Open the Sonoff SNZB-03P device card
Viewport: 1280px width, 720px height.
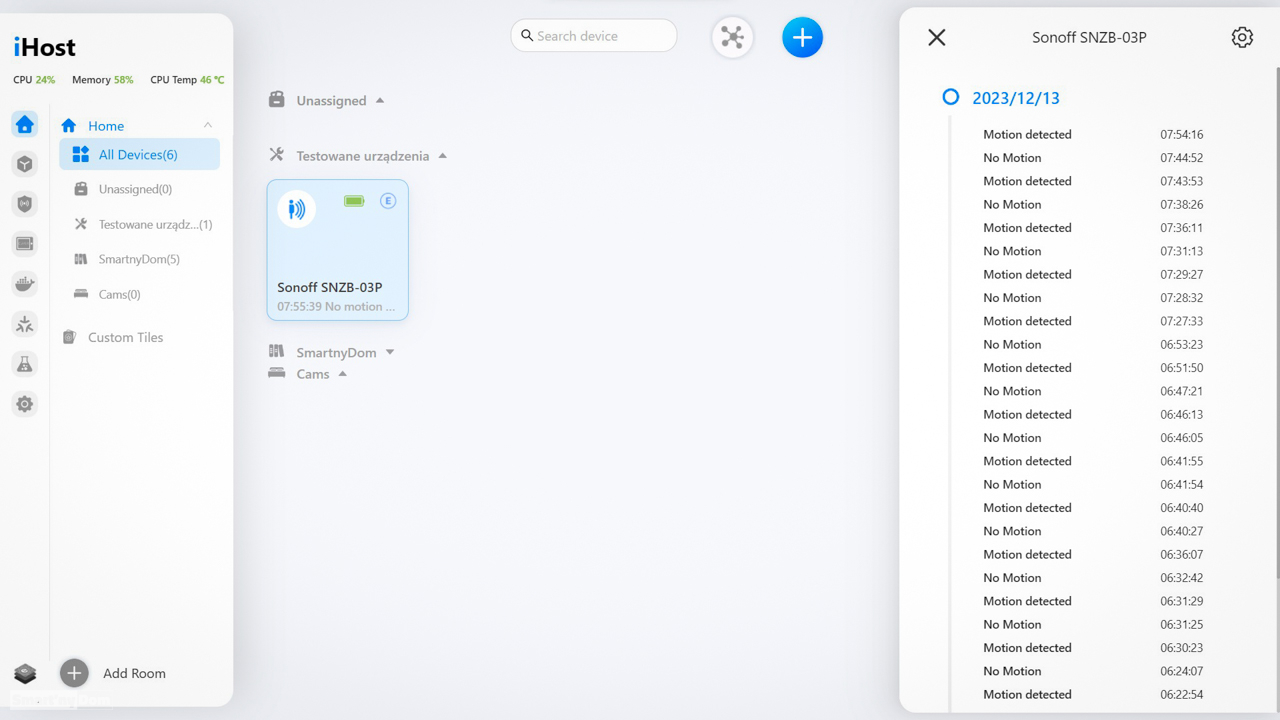tap(337, 250)
